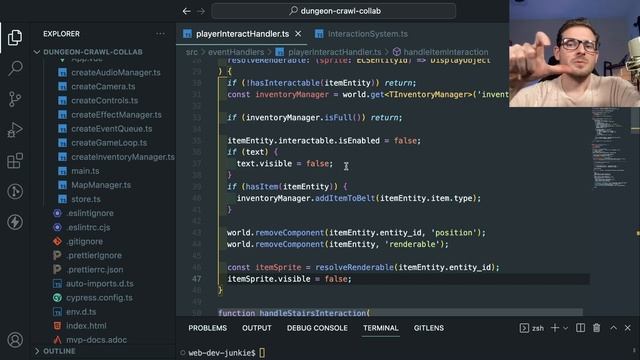The height and width of the screenshot is (360, 640).
Task: Open the Source Control view
Action: click(15, 99)
